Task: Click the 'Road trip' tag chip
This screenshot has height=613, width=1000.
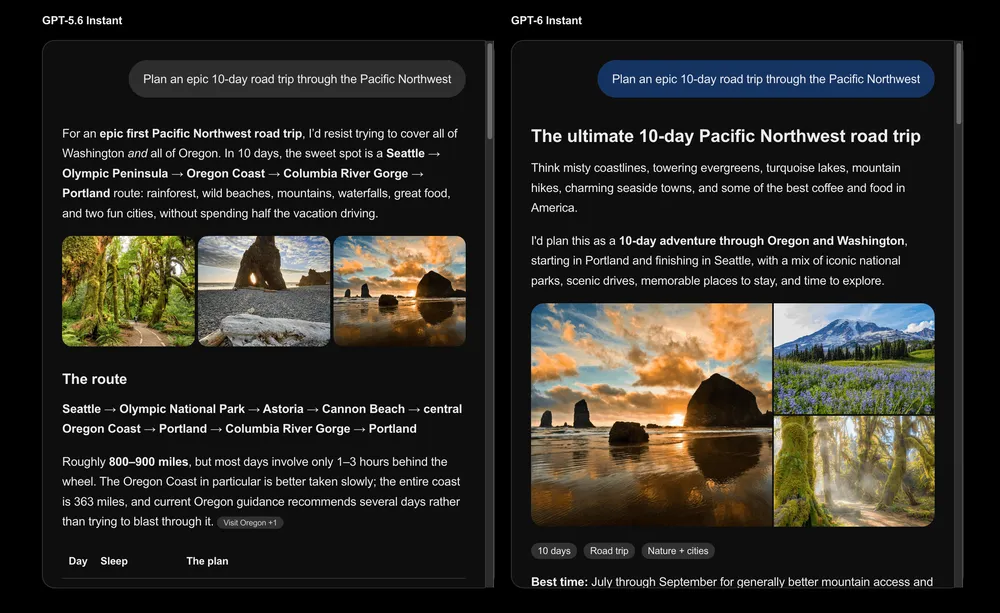Action: click(x=609, y=550)
